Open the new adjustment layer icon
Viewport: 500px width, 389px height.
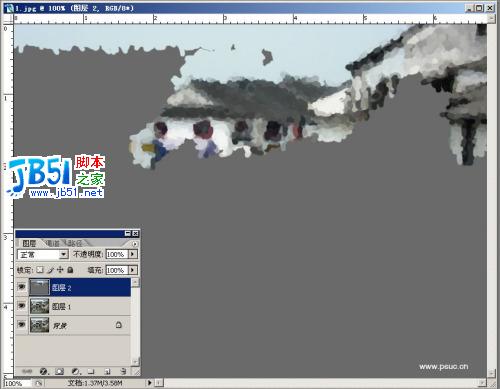[76, 371]
